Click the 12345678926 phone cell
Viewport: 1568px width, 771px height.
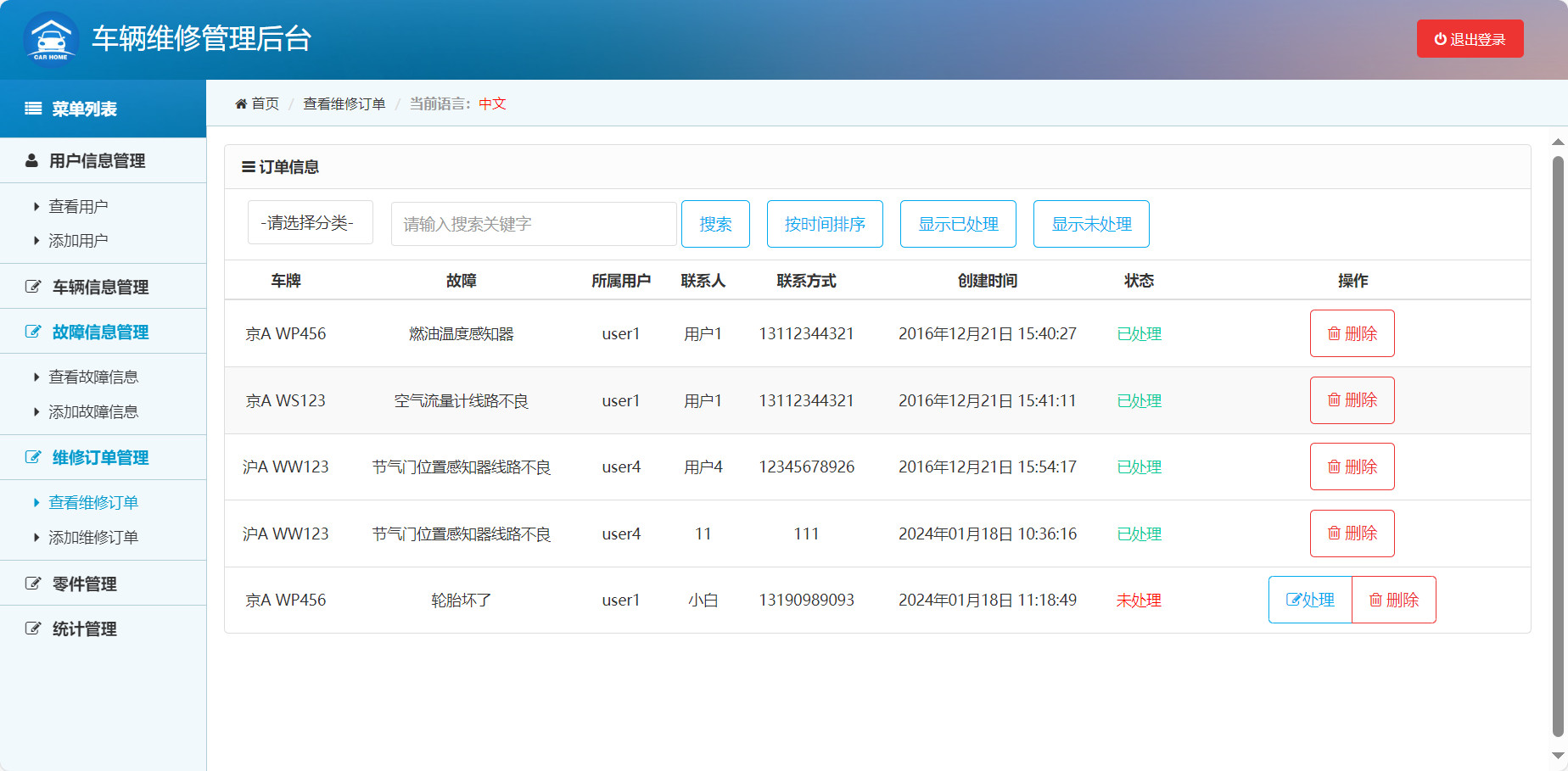click(806, 467)
